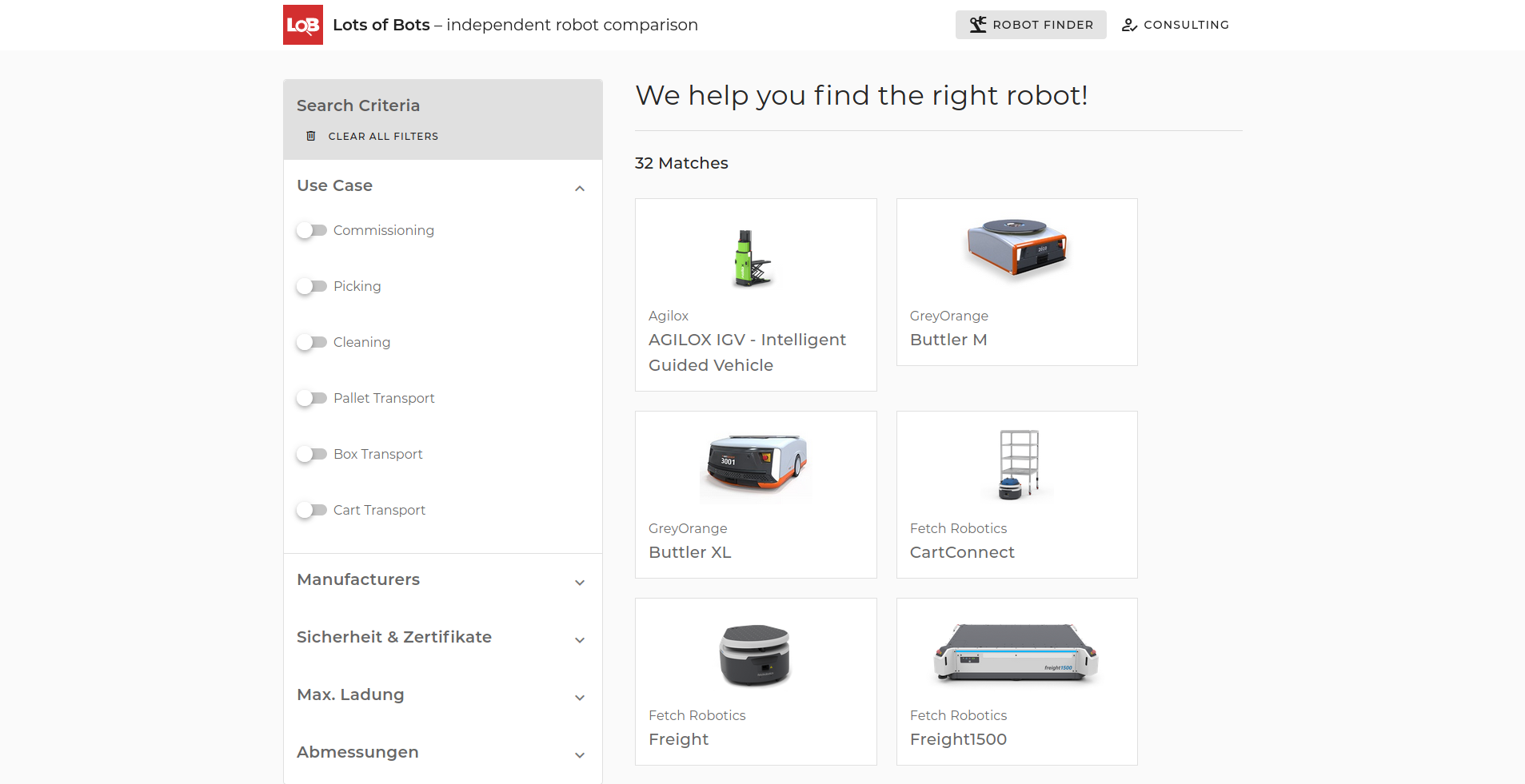The height and width of the screenshot is (784, 1525).
Task: Expand the Manufacturers section chevron
Action: click(x=580, y=583)
